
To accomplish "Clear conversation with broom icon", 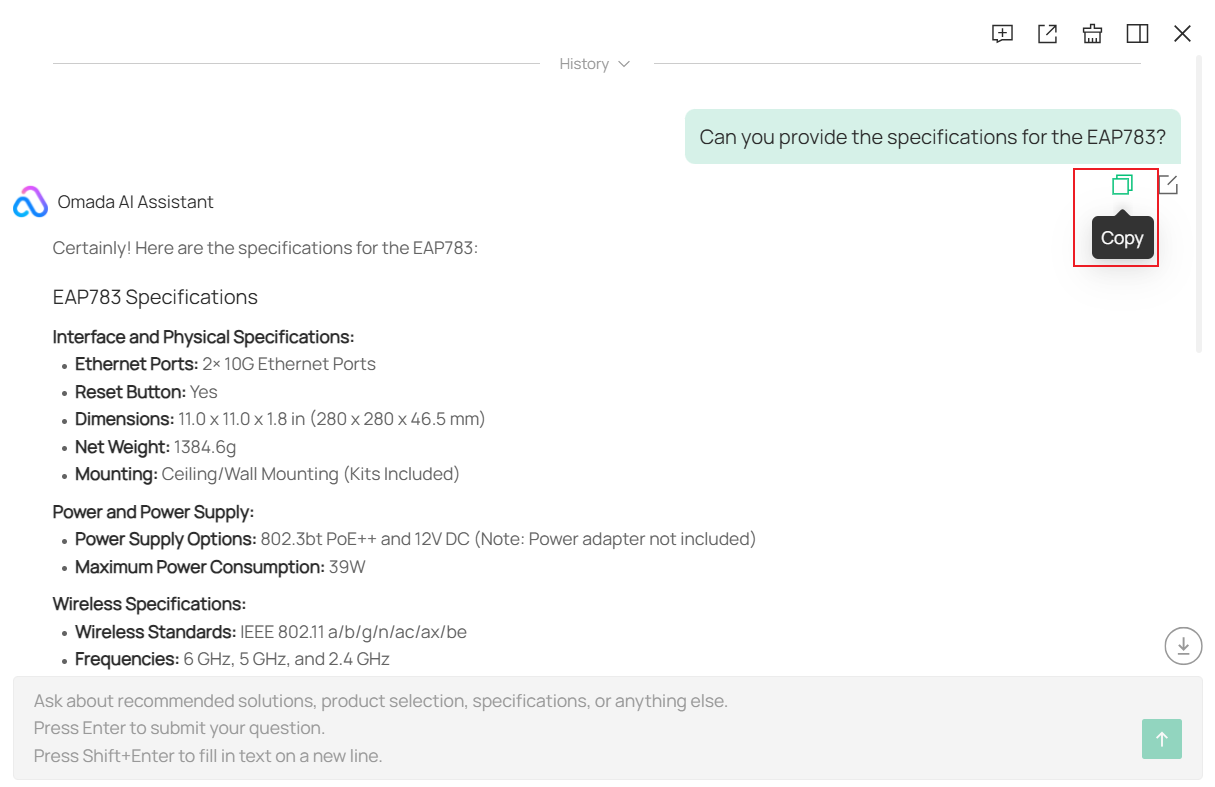I will (1092, 34).
